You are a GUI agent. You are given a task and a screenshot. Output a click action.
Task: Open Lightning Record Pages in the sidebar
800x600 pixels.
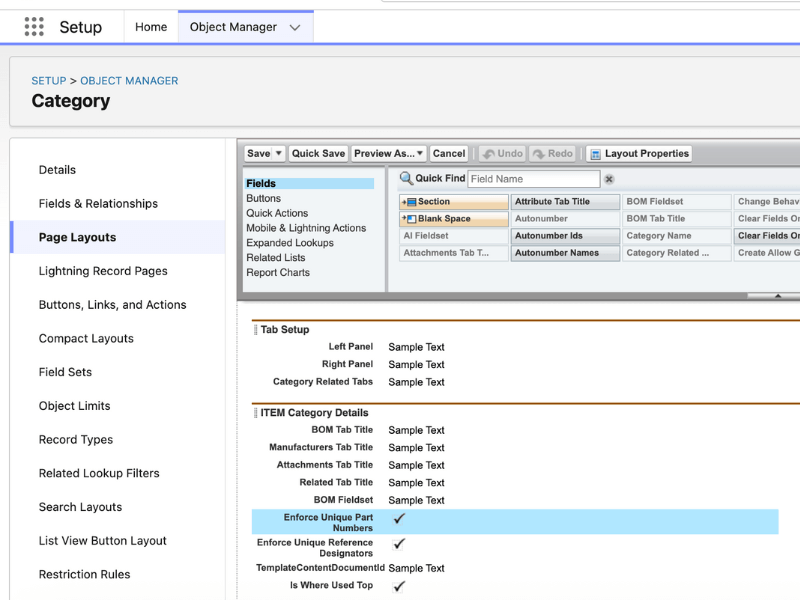click(103, 271)
